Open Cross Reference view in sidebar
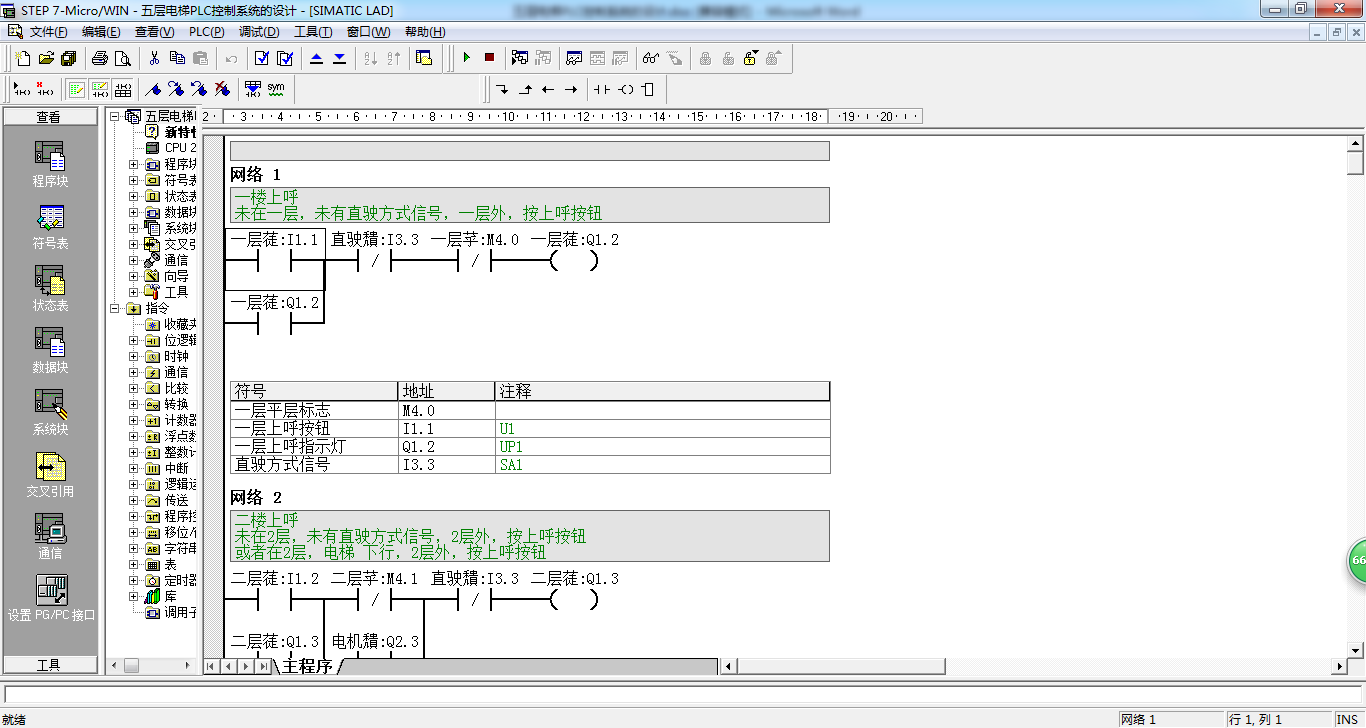This screenshot has height=728, width=1366. point(50,475)
